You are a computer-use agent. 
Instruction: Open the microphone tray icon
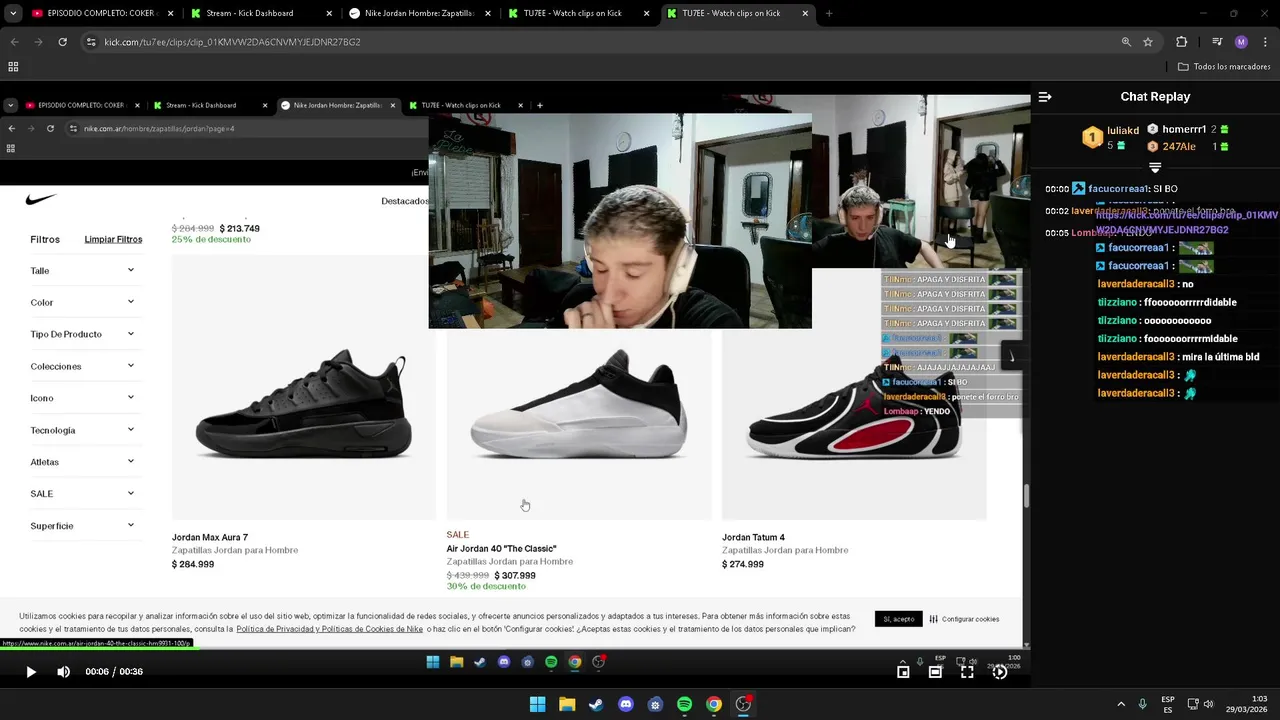coord(1142,704)
